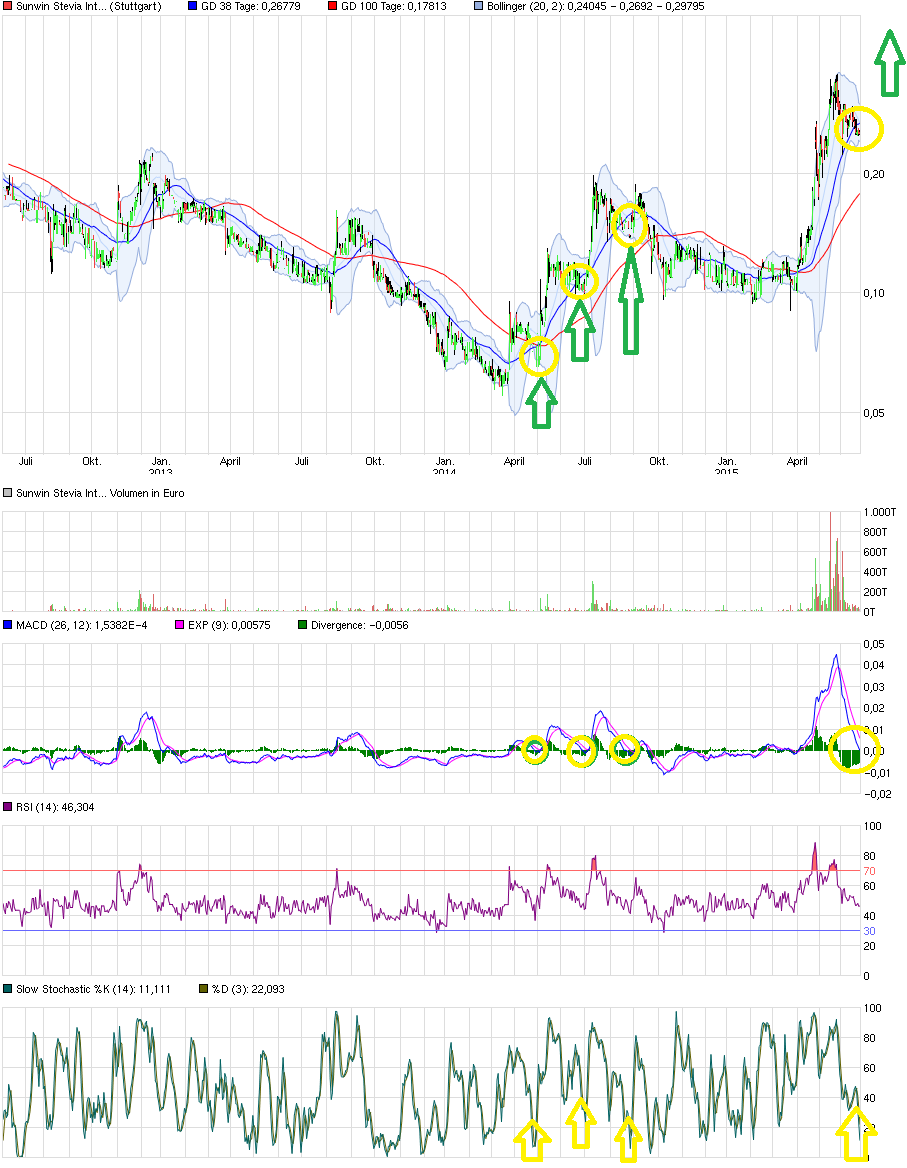The image size is (907, 1168).
Task: Click the 0,04 MACD axis label
Action: click(x=874, y=665)
